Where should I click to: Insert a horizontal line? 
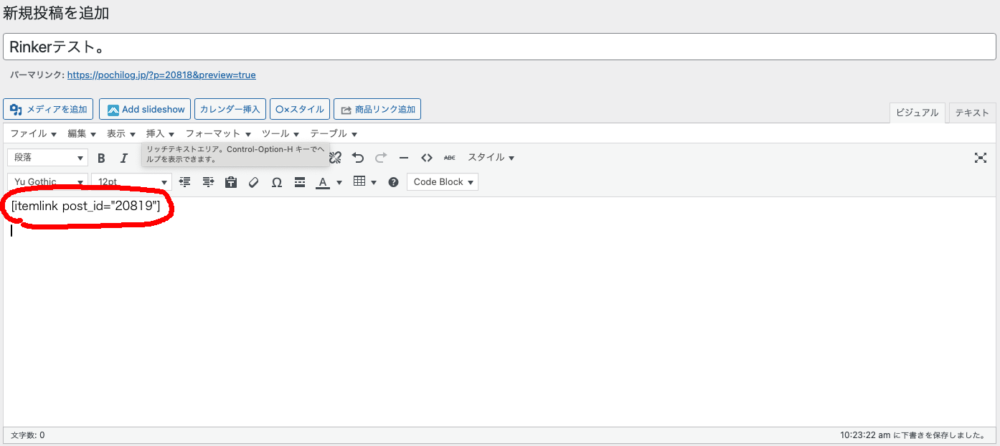tap(404, 158)
